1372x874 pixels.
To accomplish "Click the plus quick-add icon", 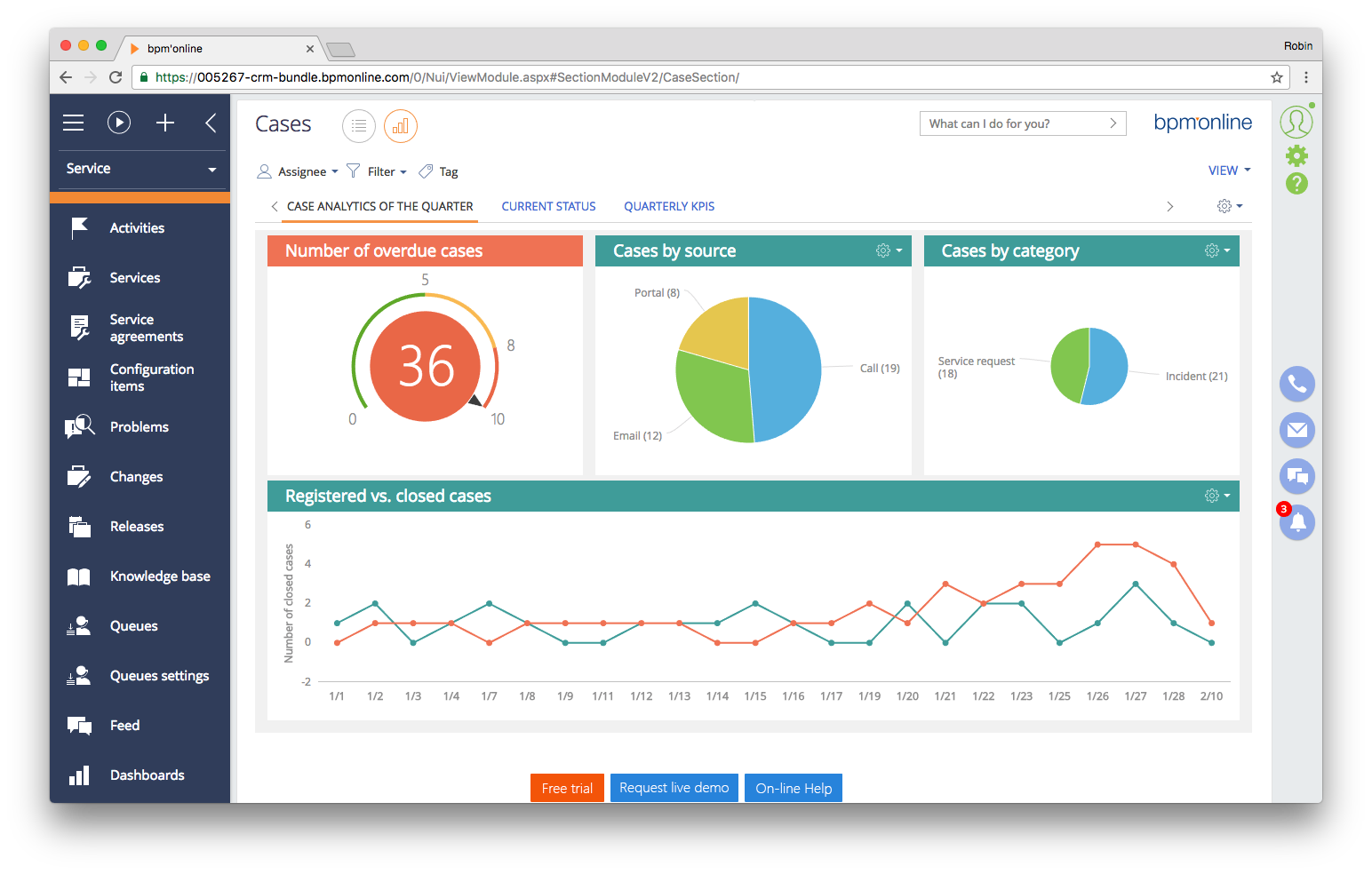I will (165, 123).
